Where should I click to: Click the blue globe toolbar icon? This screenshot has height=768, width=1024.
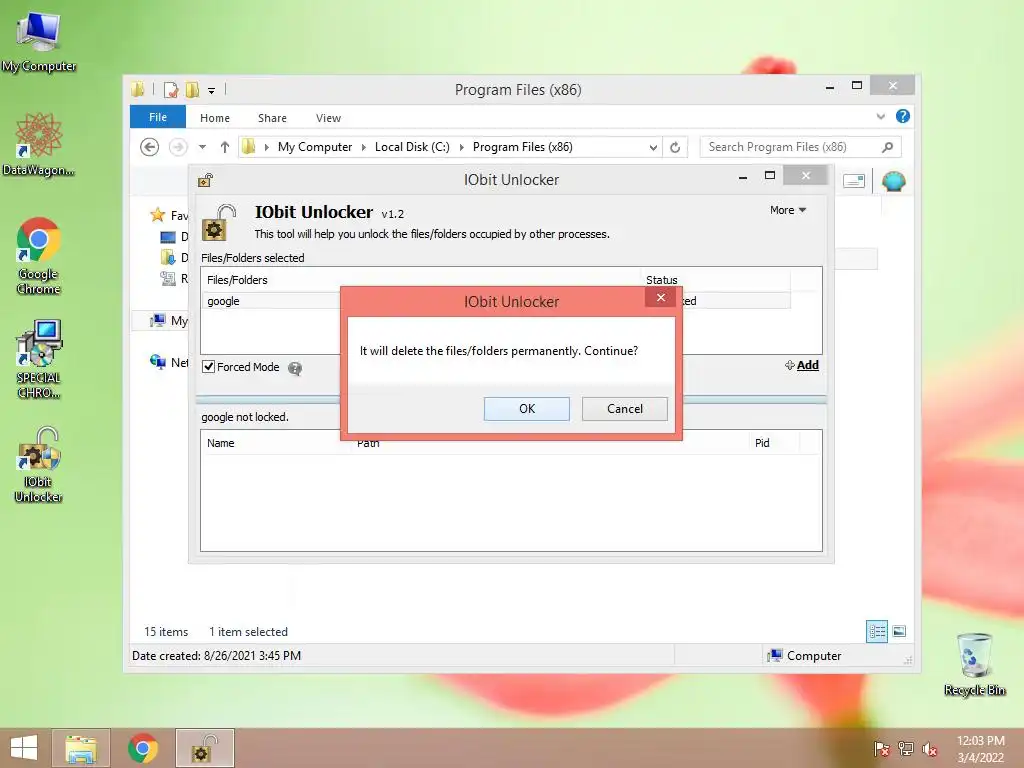(x=893, y=181)
